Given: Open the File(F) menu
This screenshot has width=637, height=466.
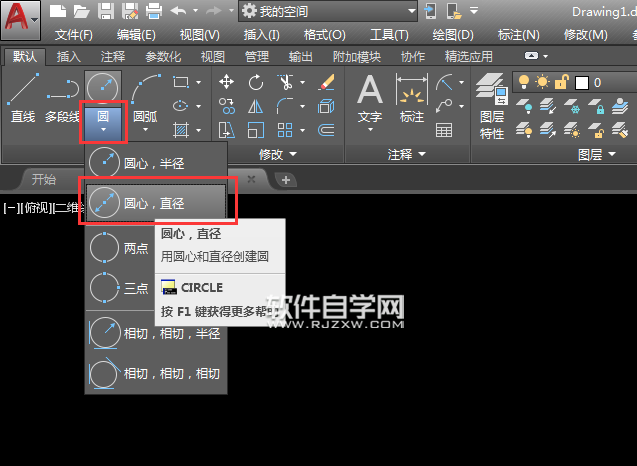Looking at the screenshot, I should point(74,35).
